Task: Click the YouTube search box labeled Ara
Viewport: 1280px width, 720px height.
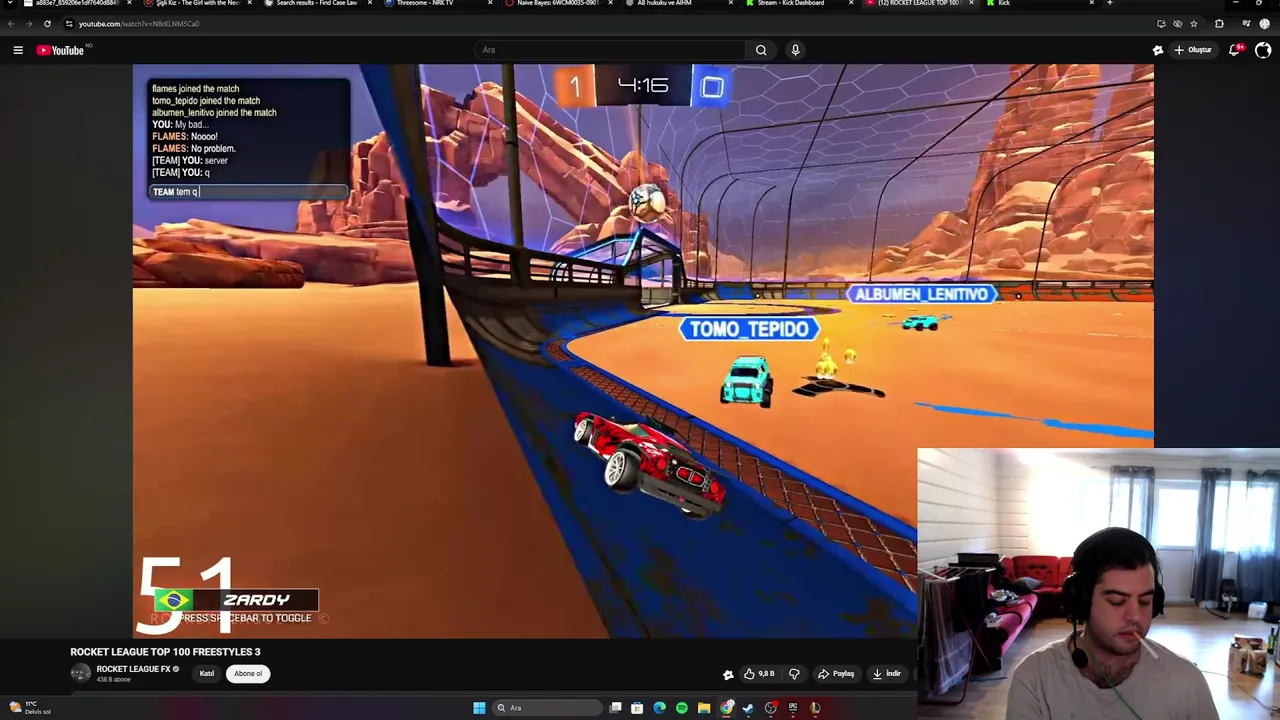Action: [x=609, y=50]
